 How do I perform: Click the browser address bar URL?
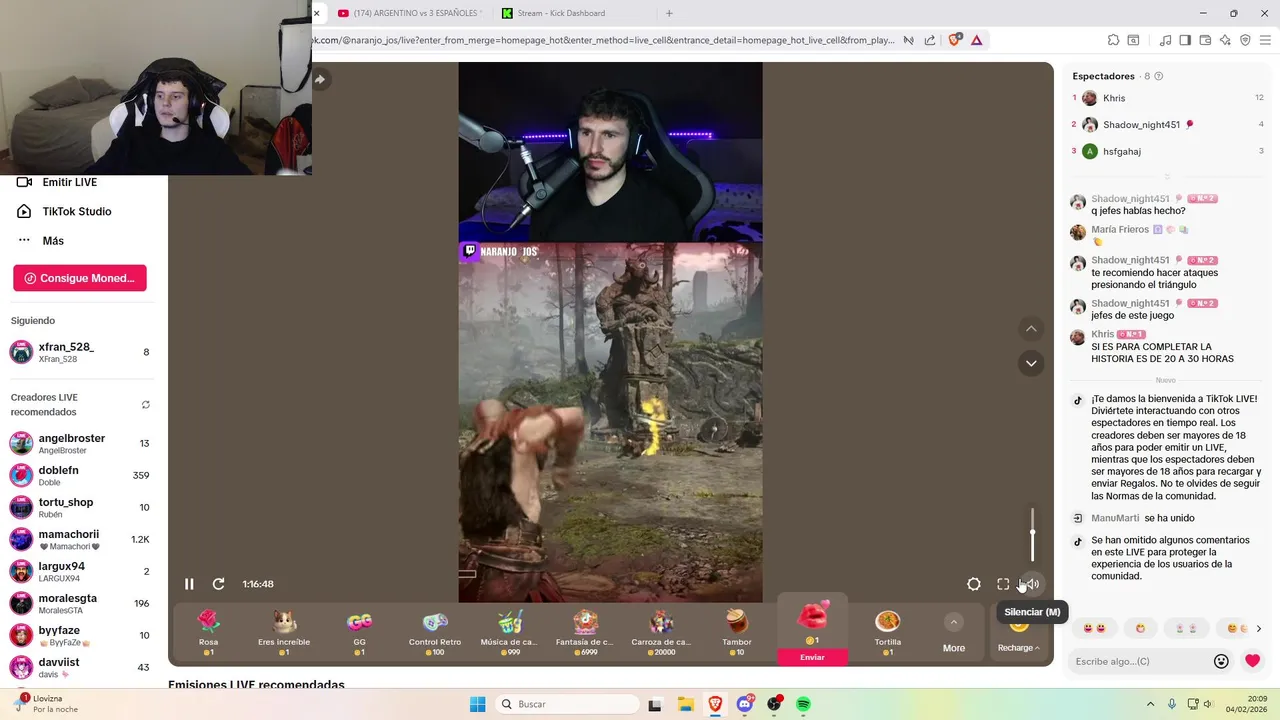pyautogui.click(x=604, y=40)
